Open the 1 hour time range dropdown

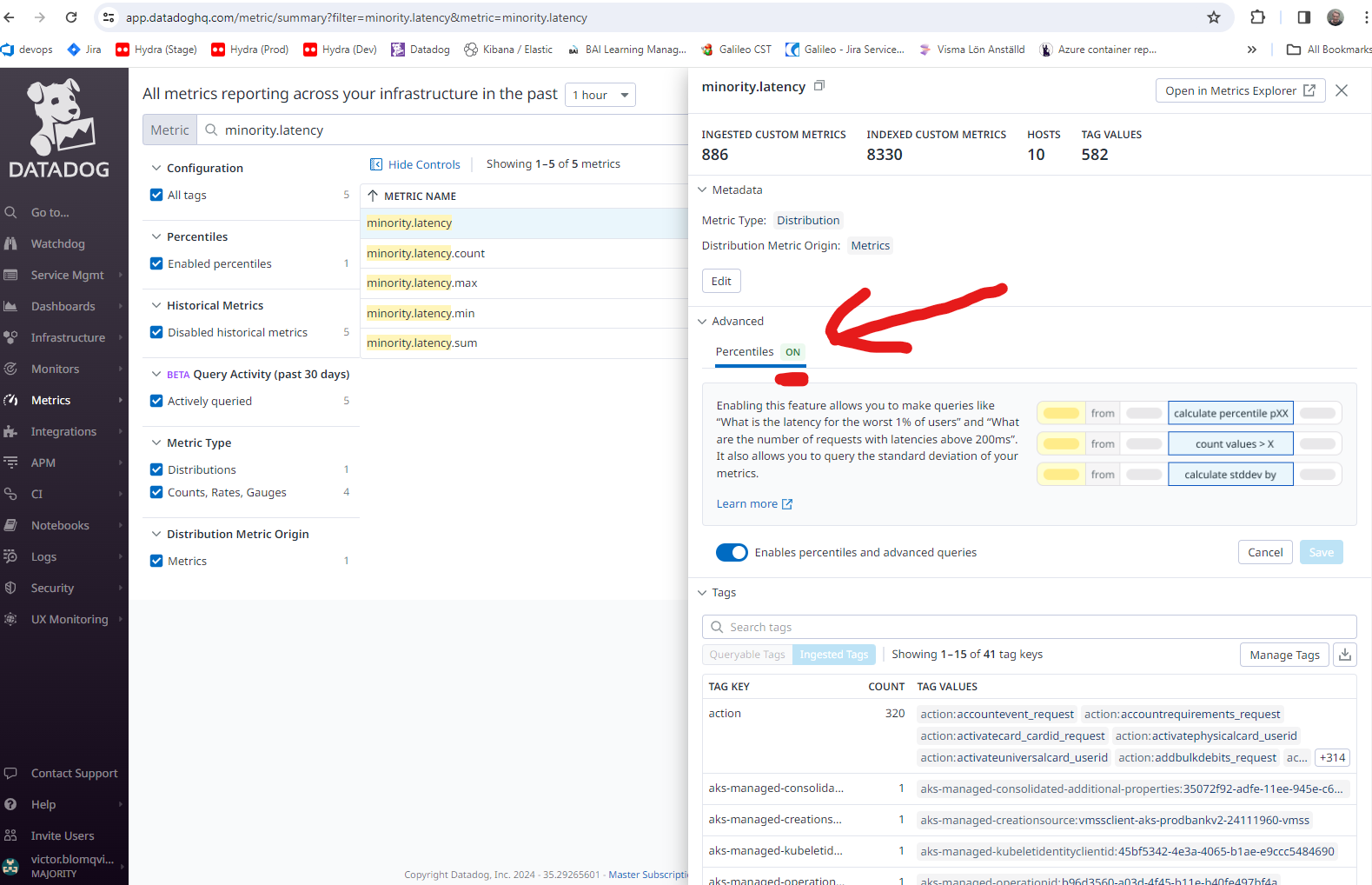600,95
